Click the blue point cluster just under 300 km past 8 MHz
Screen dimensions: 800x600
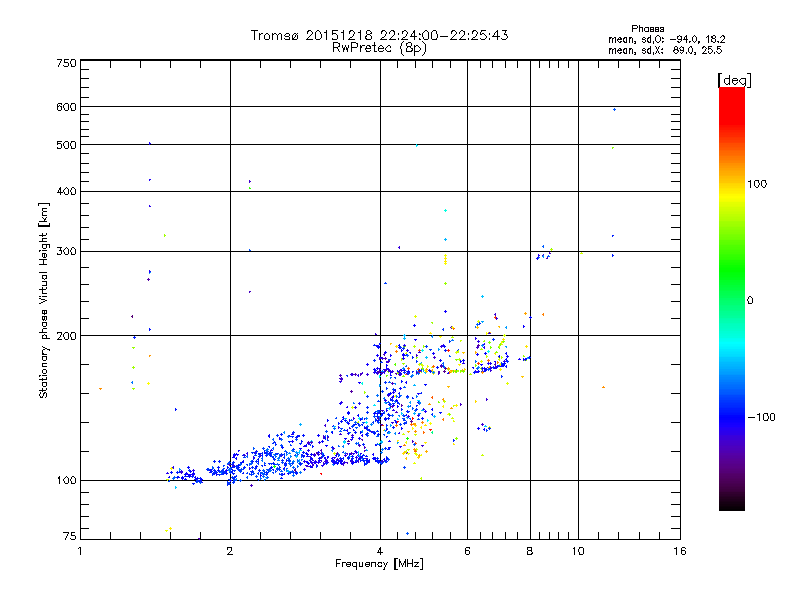(543, 256)
